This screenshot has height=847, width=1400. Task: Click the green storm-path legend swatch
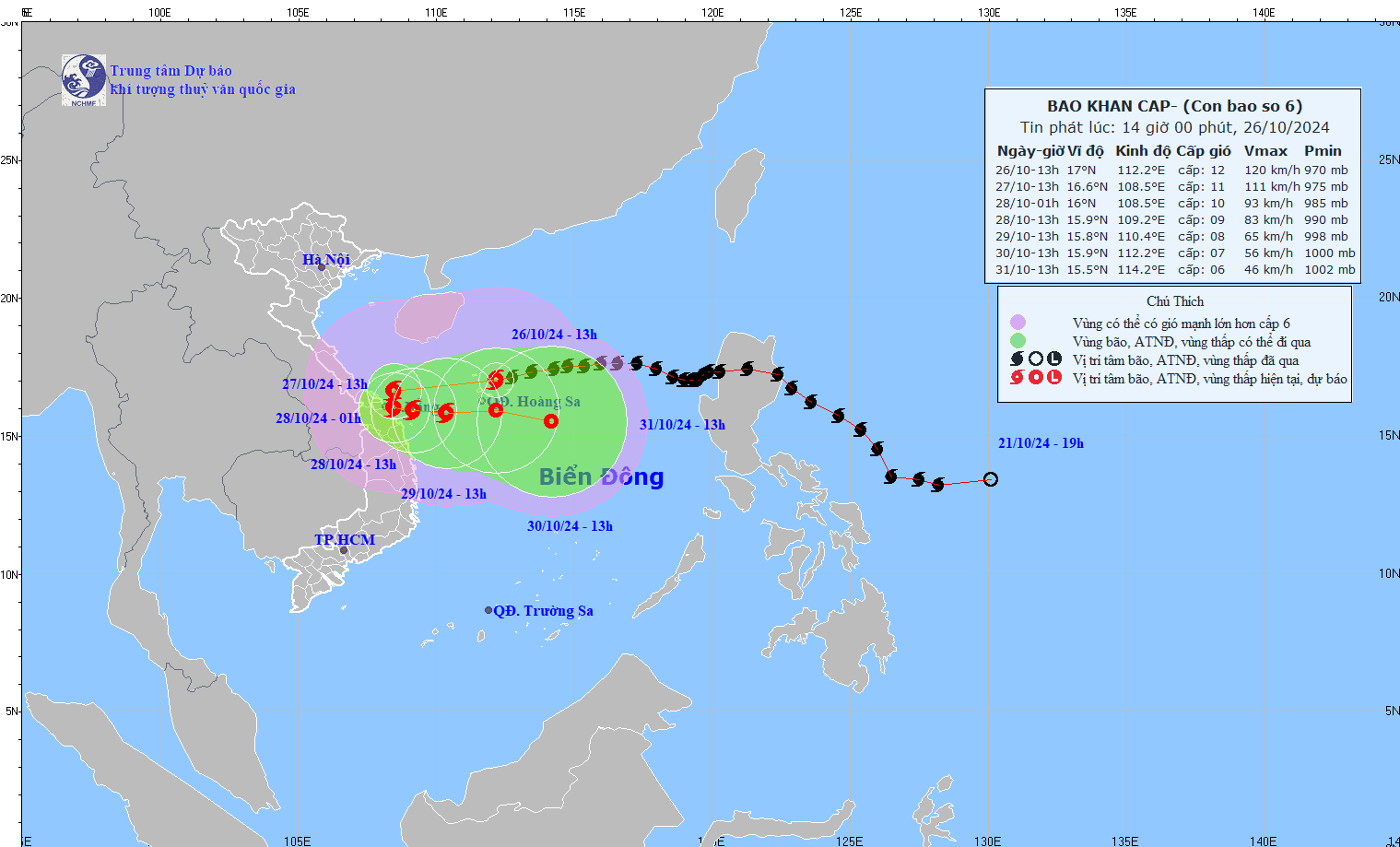[1018, 341]
